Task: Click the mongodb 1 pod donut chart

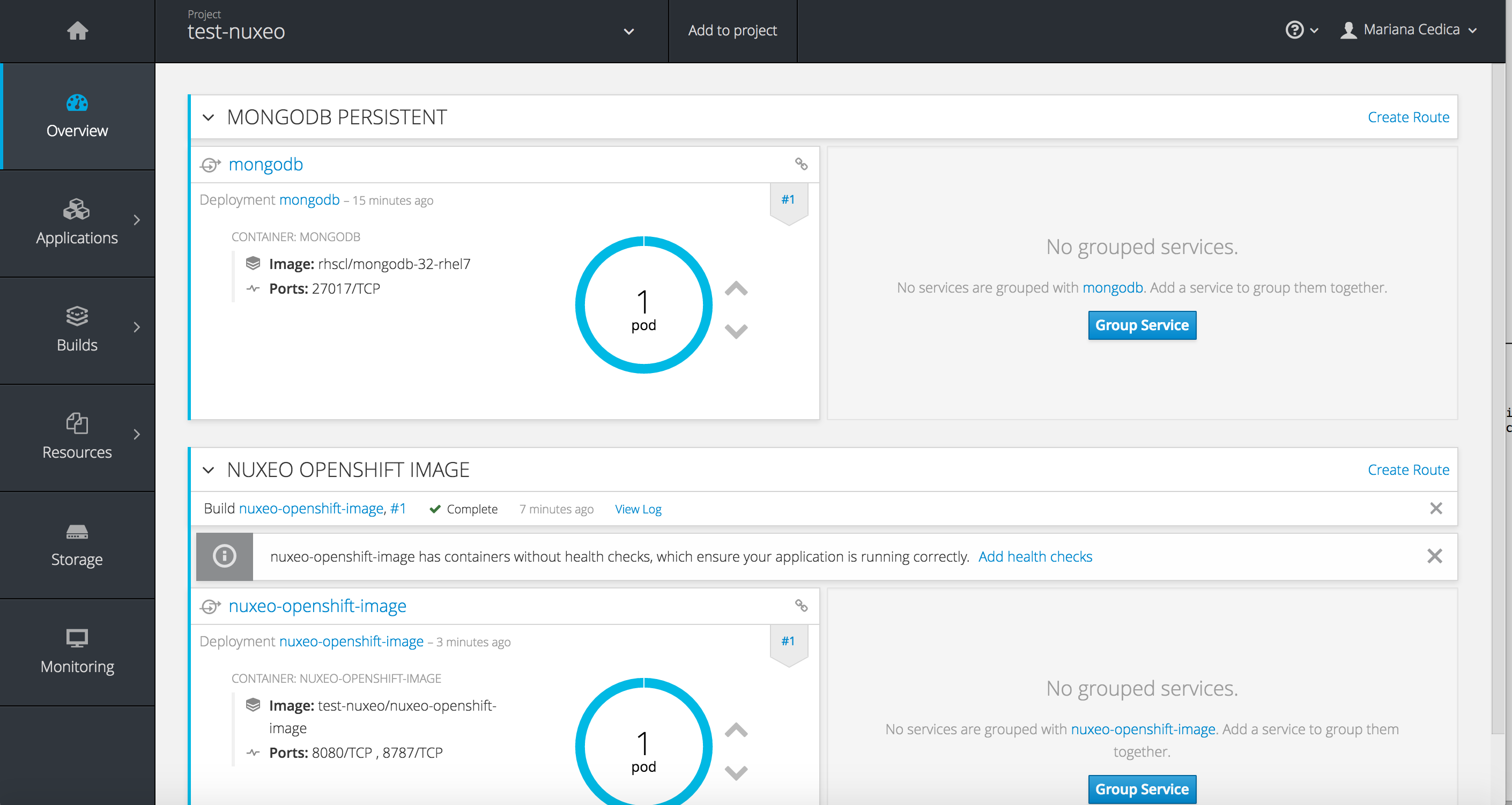Action: point(644,305)
